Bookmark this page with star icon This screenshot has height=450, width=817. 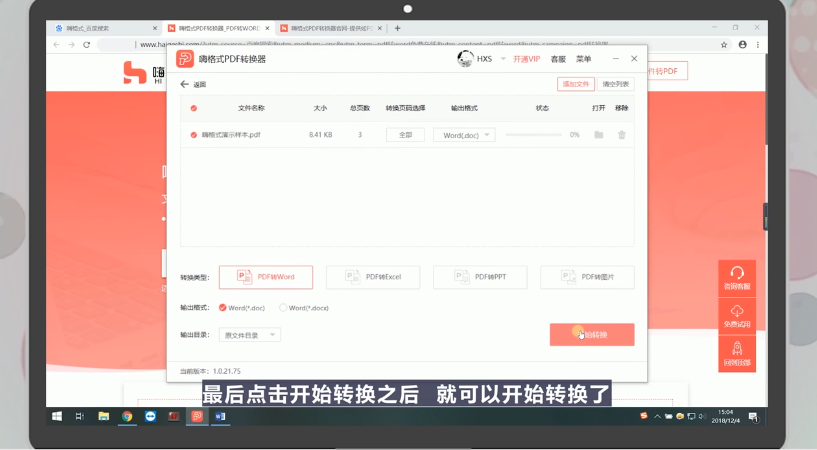(724, 45)
